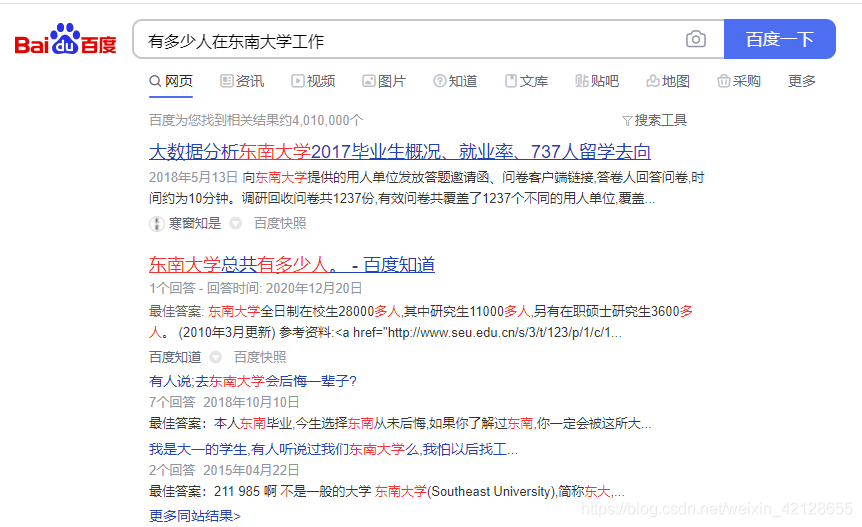Image resolution: width=862 pixels, height=527 pixels.
Task: Open the 寒窗知是 source link
Action: click(195, 224)
